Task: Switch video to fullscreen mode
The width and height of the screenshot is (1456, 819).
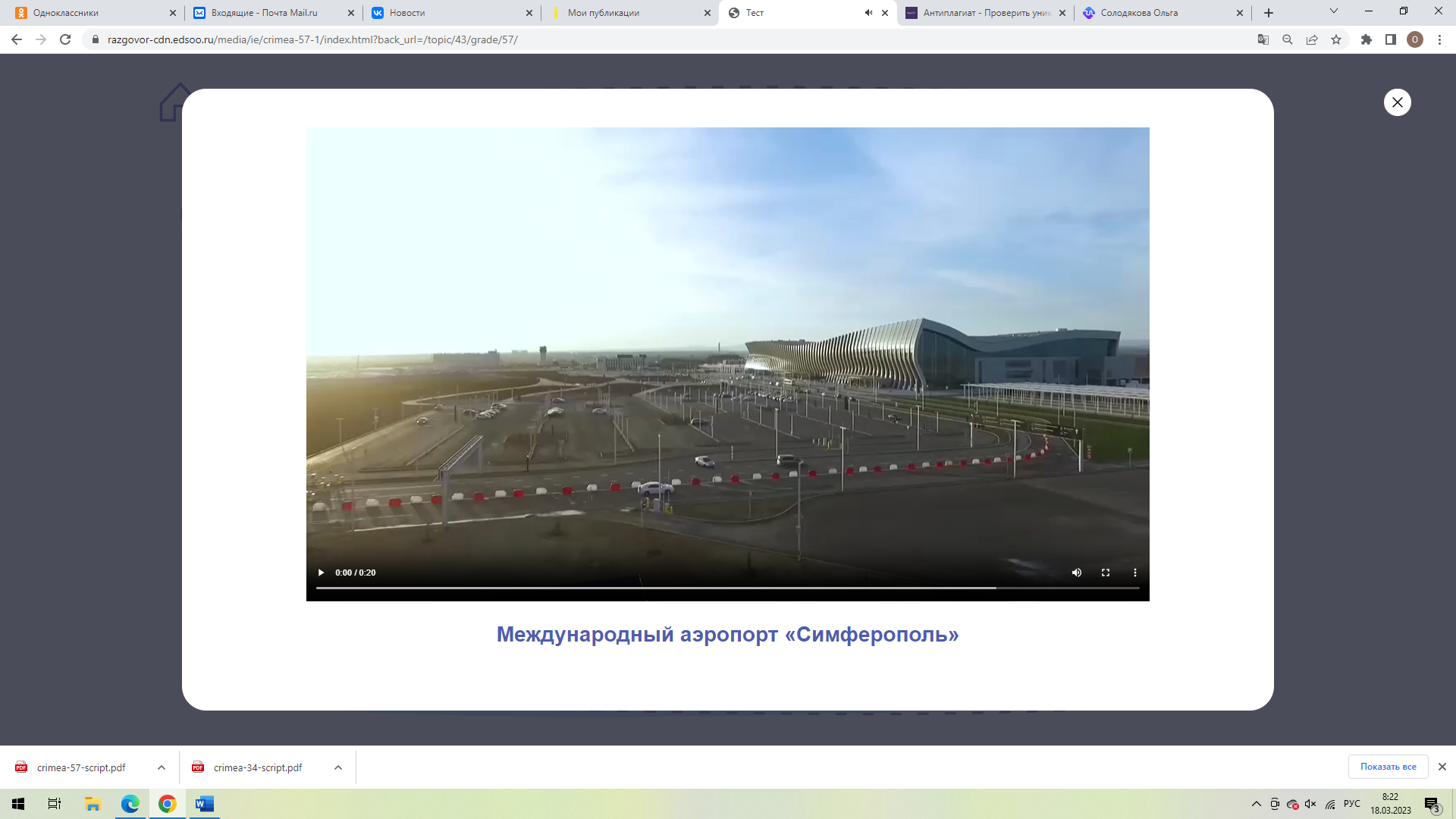Action: click(x=1106, y=573)
